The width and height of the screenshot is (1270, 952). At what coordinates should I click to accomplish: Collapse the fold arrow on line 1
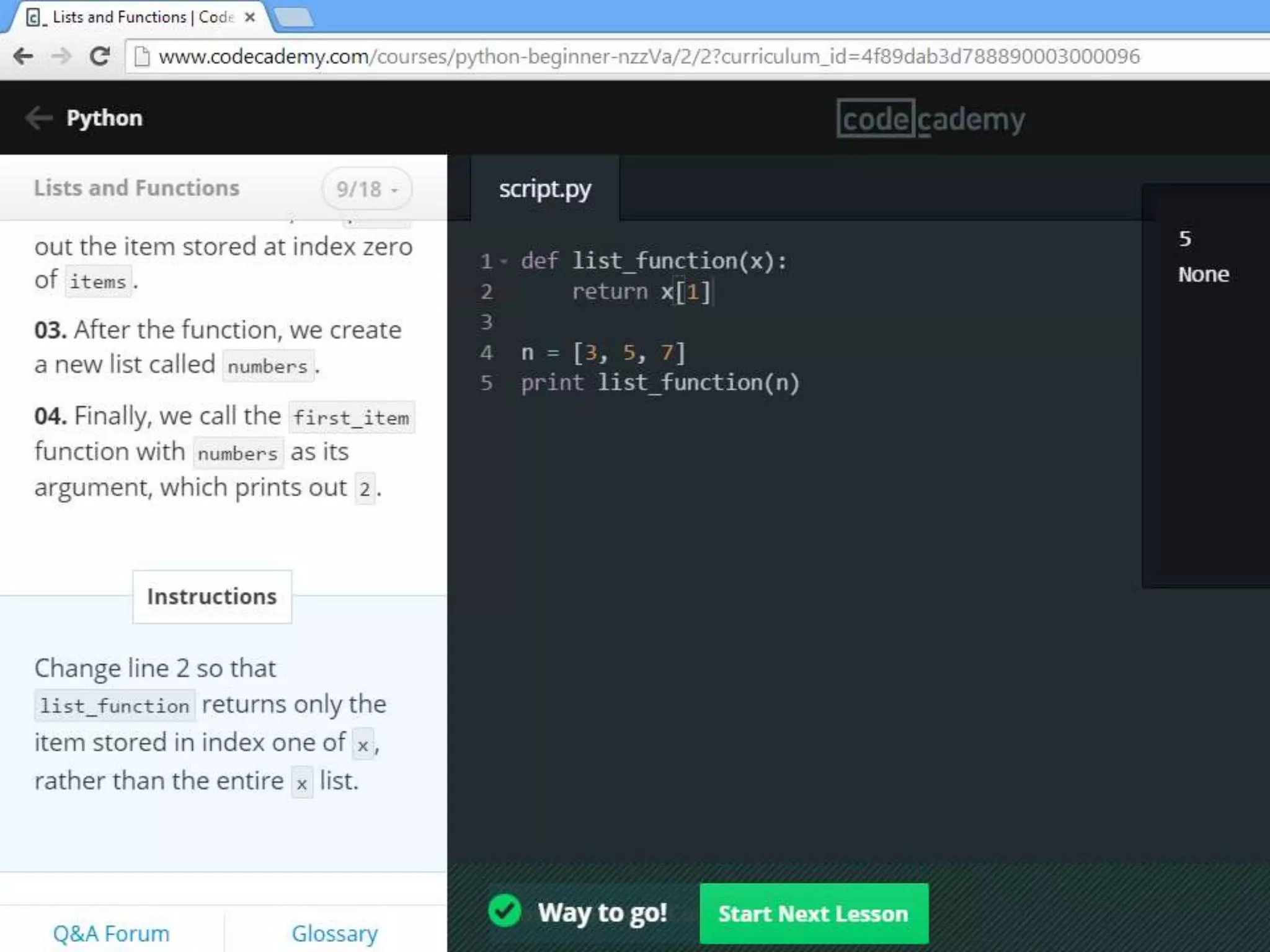pos(504,262)
